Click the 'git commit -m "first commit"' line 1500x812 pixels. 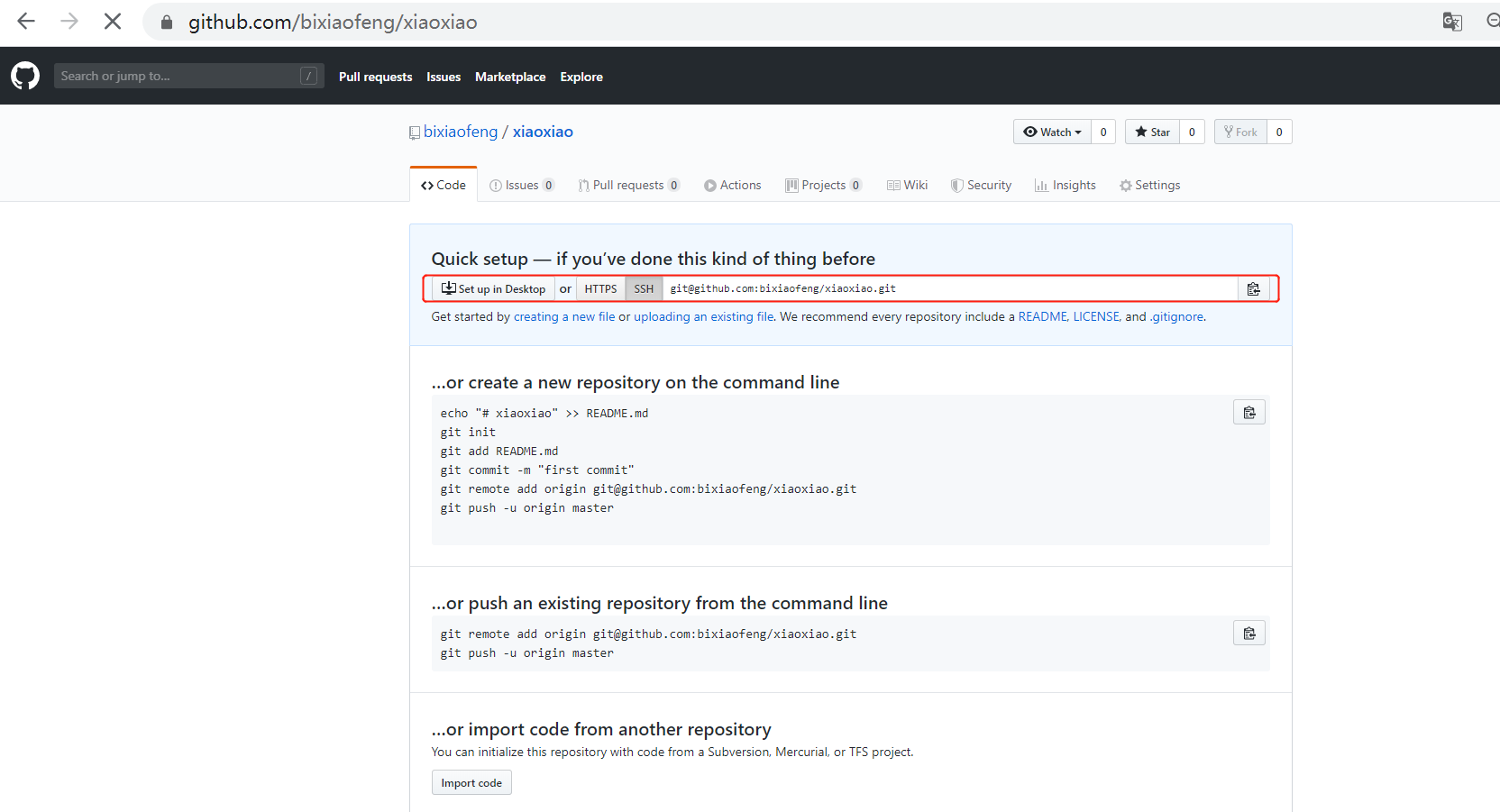pyautogui.click(x=537, y=470)
